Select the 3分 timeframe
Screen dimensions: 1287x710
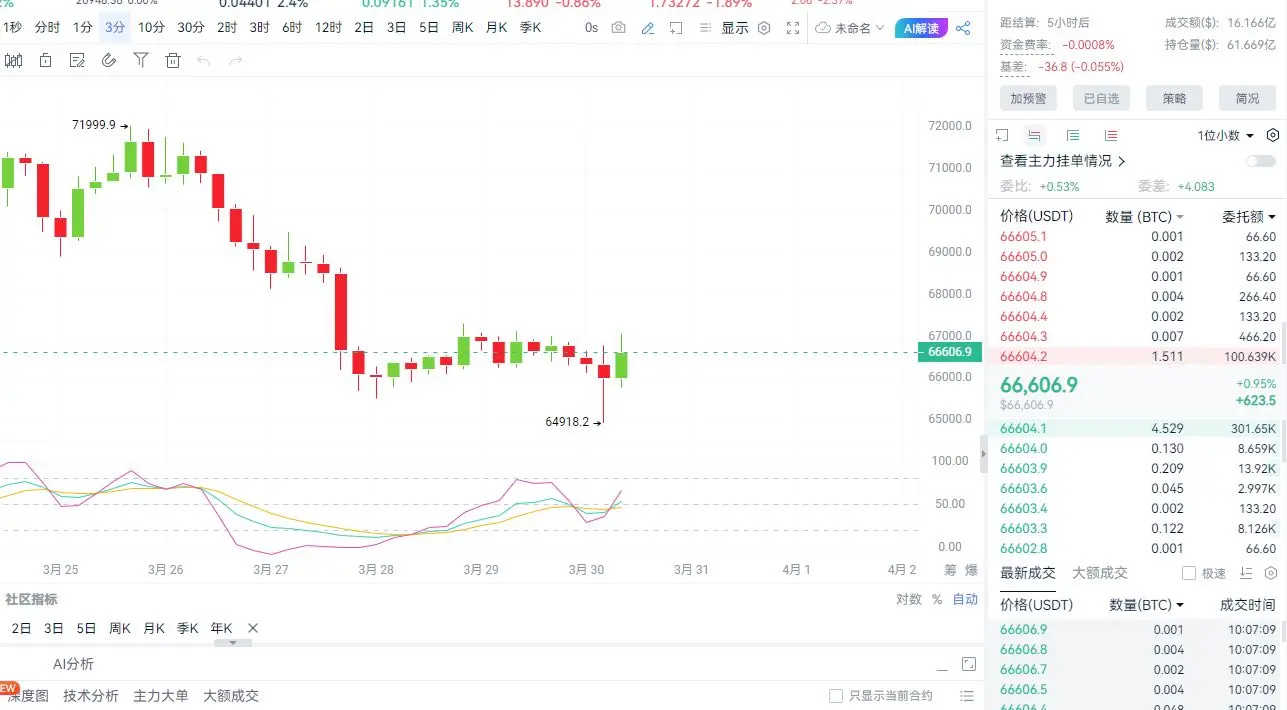pyautogui.click(x=115, y=28)
